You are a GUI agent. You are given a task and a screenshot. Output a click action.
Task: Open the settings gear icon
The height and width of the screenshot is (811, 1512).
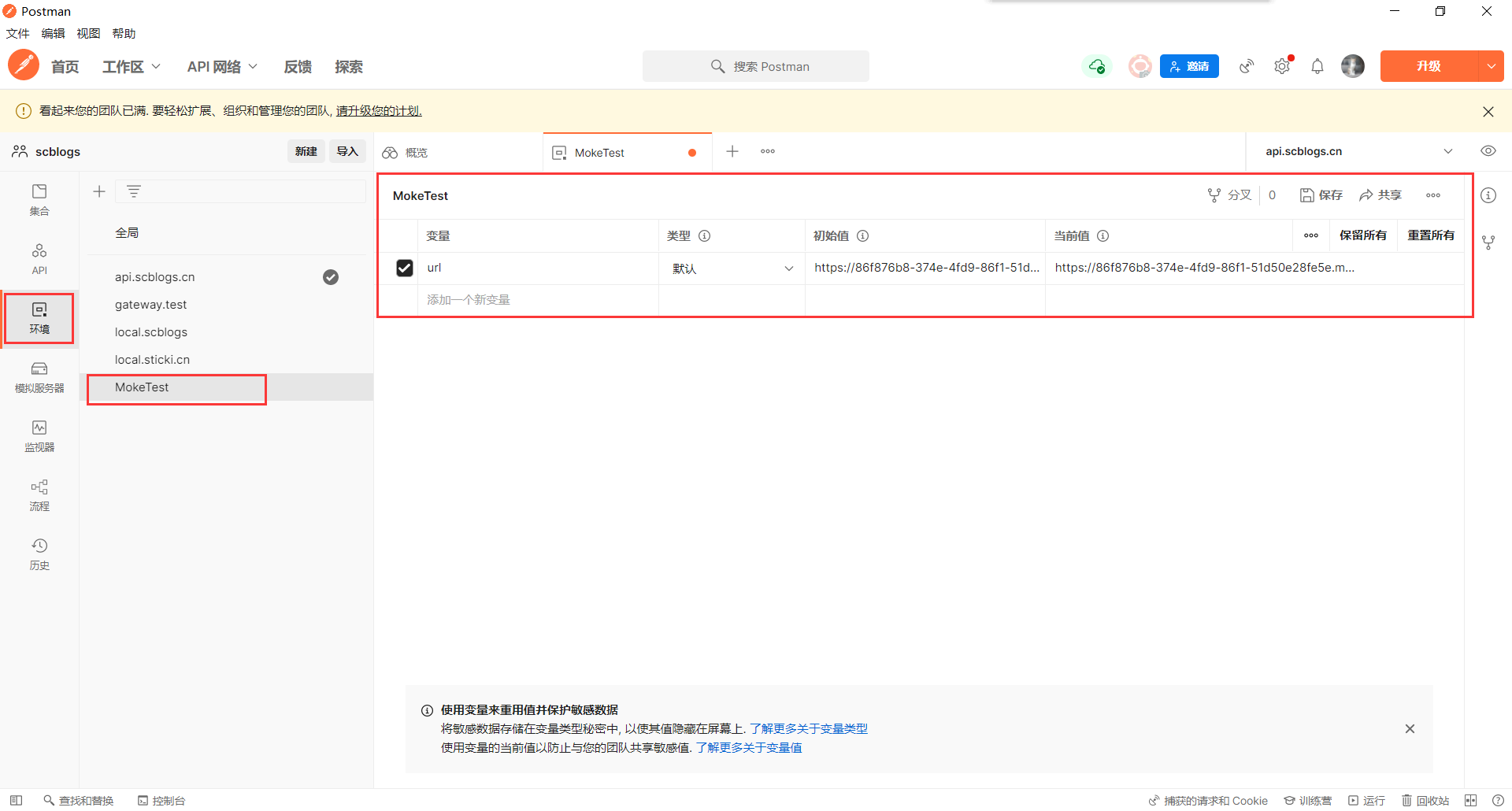1282,66
